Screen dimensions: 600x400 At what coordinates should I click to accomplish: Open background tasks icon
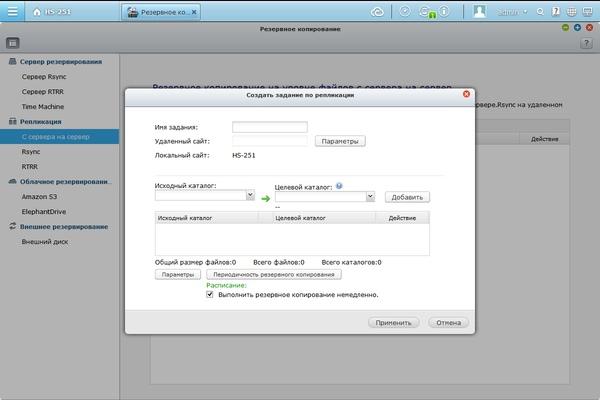click(x=404, y=11)
